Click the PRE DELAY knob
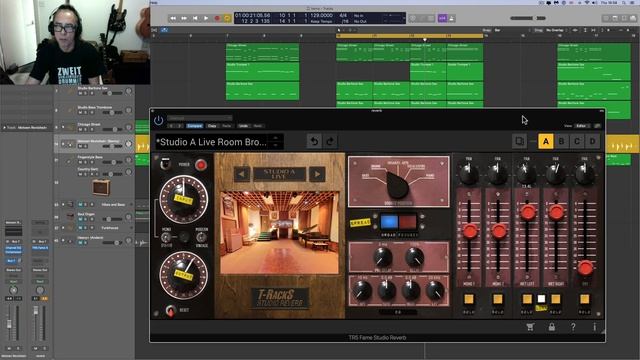Image resolution: width=640 pixels, height=360 pixels. [x=382, y=258]
